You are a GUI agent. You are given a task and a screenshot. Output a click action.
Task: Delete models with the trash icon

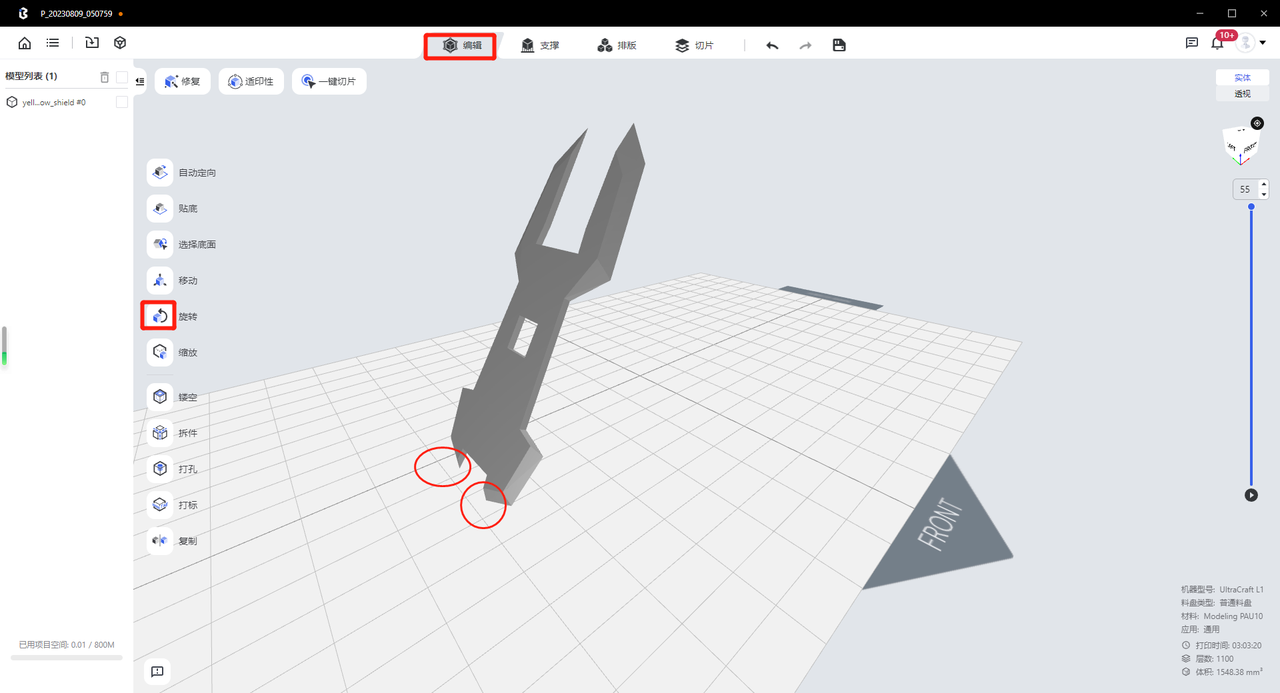coord(105,77)
